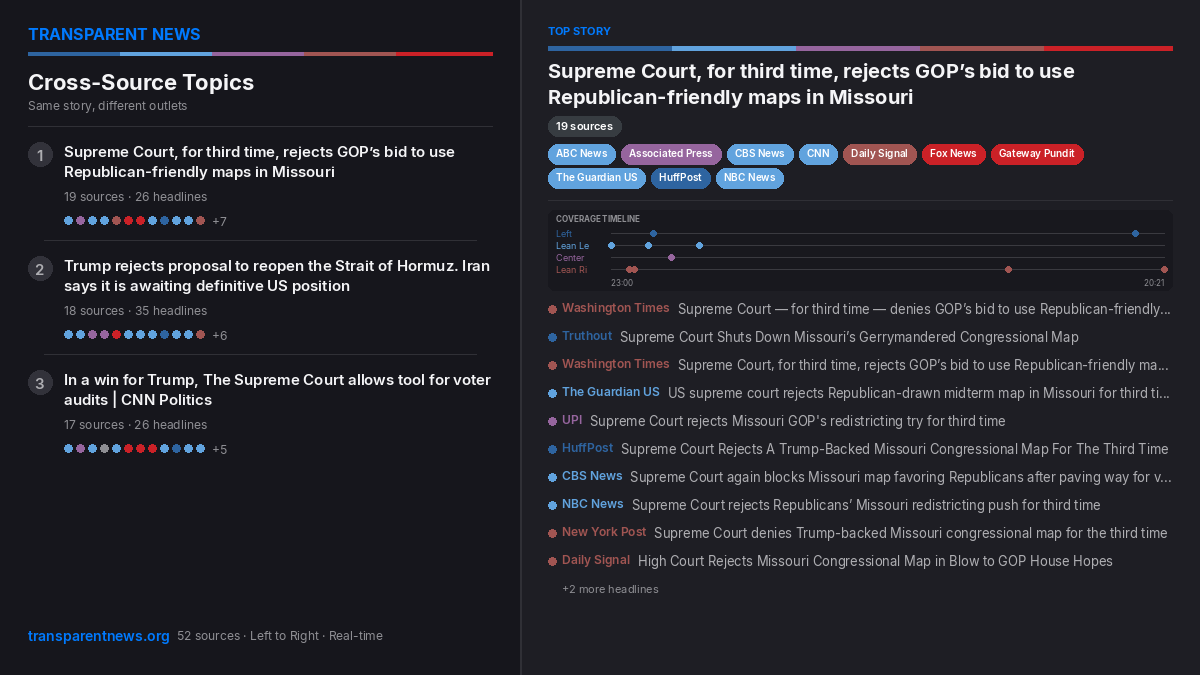1200x675 pixels.
Task: Open Washington Times headline 'rejects GOP's bid'
Action: point(924,365)
